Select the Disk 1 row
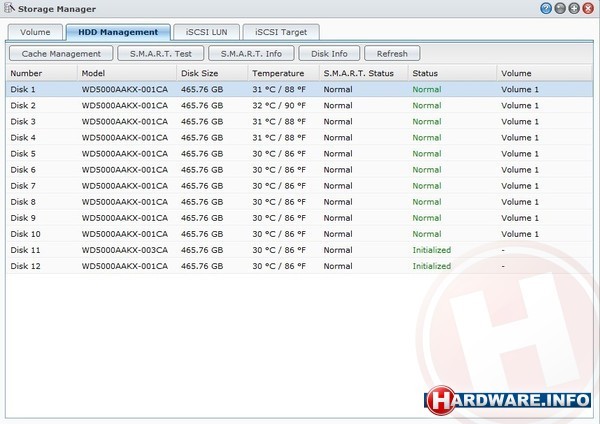The image size is (600, 424). [x=300, y=89]
